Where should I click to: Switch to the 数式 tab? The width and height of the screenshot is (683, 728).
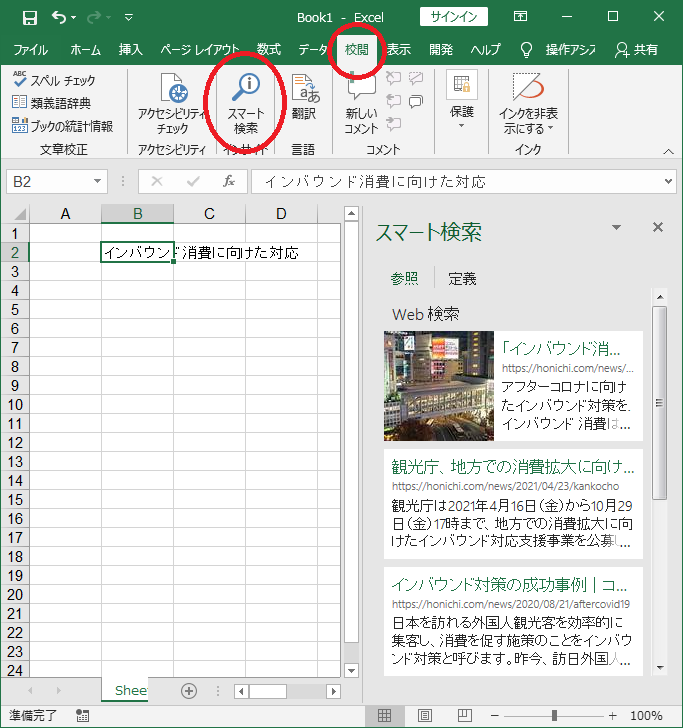coord(269,49)
